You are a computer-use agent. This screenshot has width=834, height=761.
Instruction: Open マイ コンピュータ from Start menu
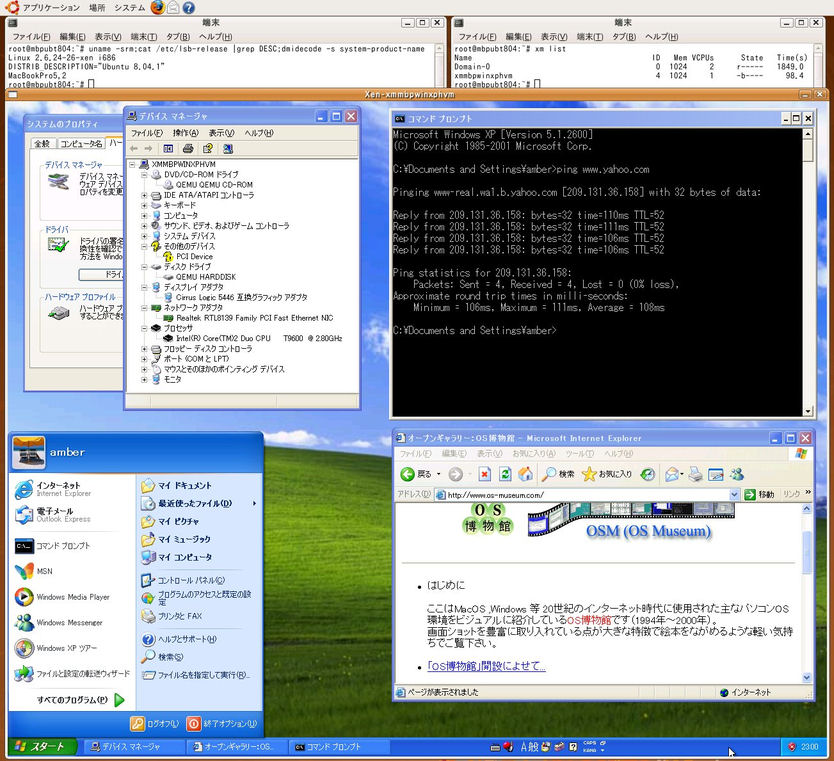click(x=177, y=557)
